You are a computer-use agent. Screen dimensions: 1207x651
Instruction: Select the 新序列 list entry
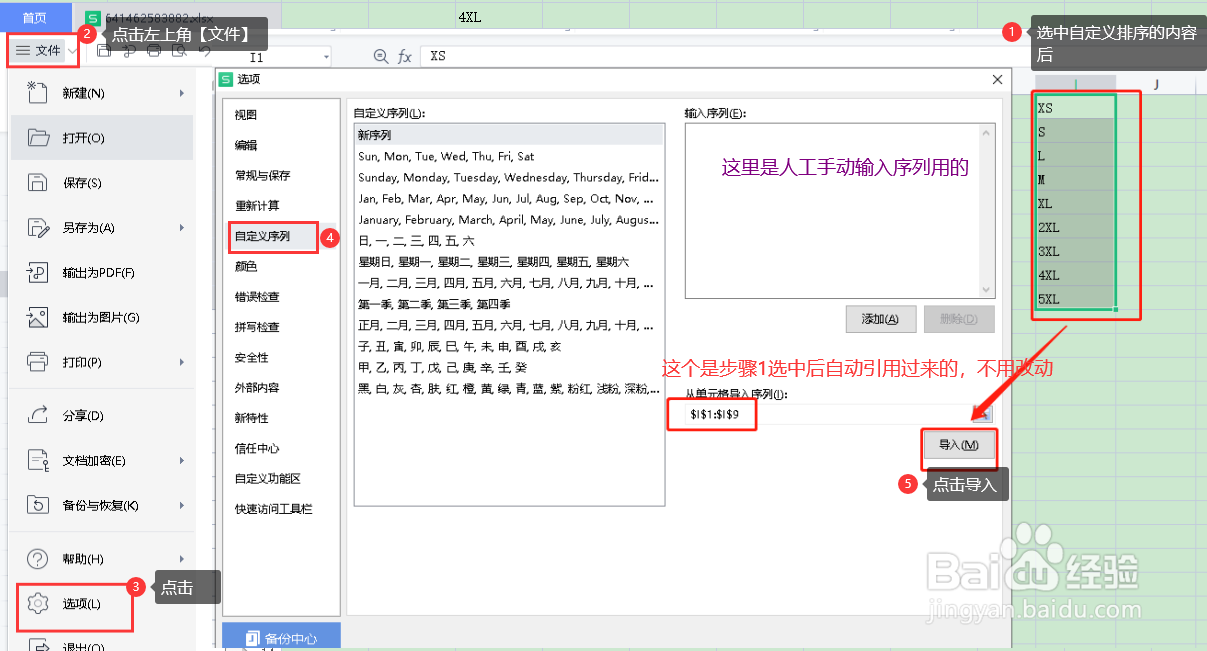[x=508, y=135]
